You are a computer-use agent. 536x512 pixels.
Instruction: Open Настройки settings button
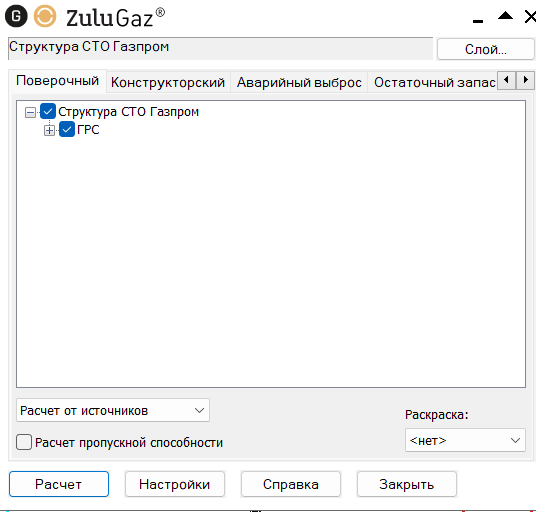(175, 484)
